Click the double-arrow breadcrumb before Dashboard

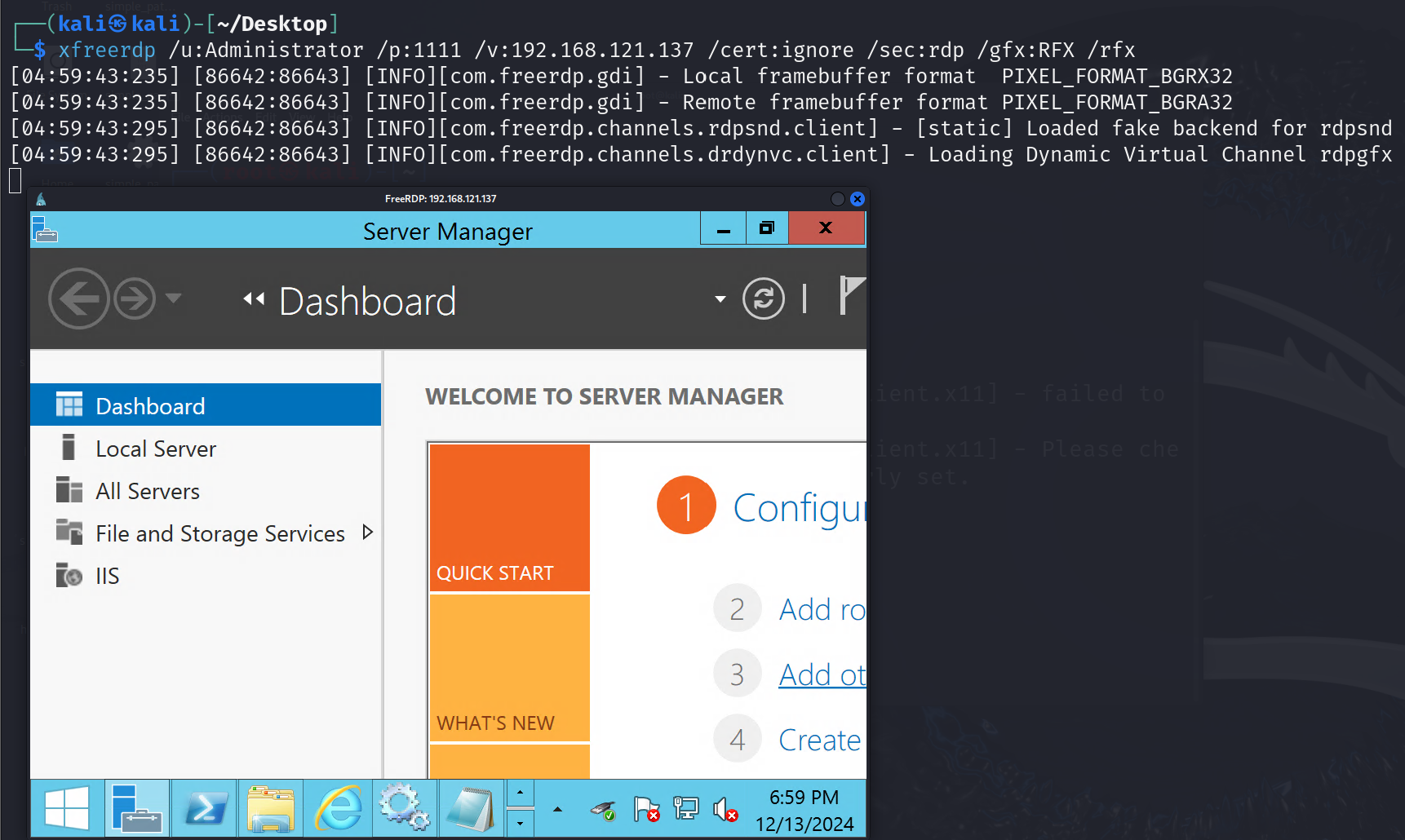pyautogui.click(x=254, y=299)
